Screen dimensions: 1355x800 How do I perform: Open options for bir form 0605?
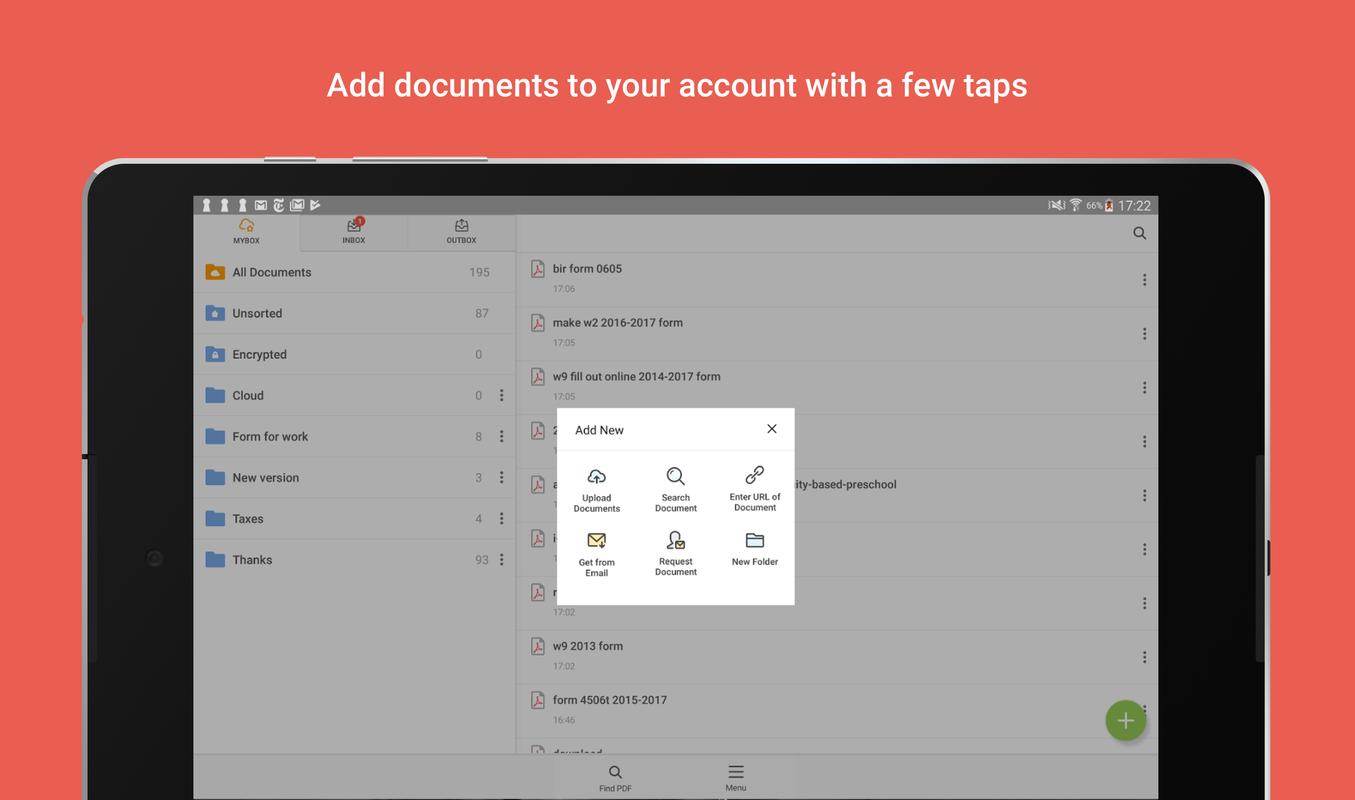pos(1144,280)
